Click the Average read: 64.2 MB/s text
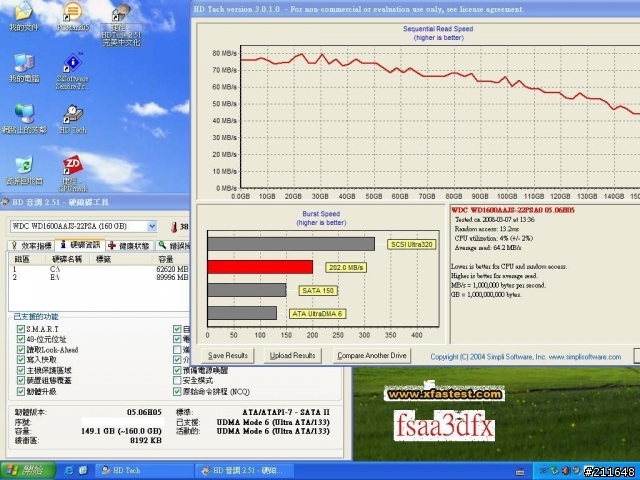The image size is (640, 480). (x=488, y=247)
